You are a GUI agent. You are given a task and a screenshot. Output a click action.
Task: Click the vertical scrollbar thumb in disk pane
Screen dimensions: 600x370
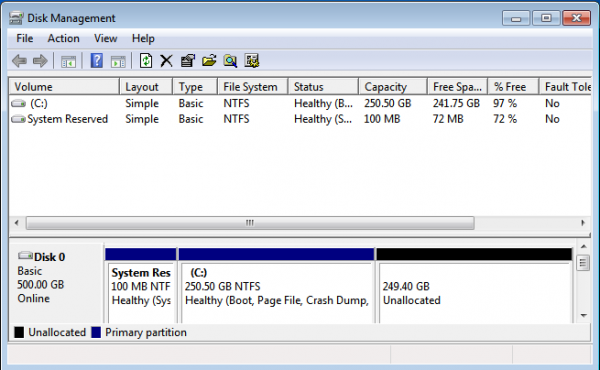click(583, 263)
